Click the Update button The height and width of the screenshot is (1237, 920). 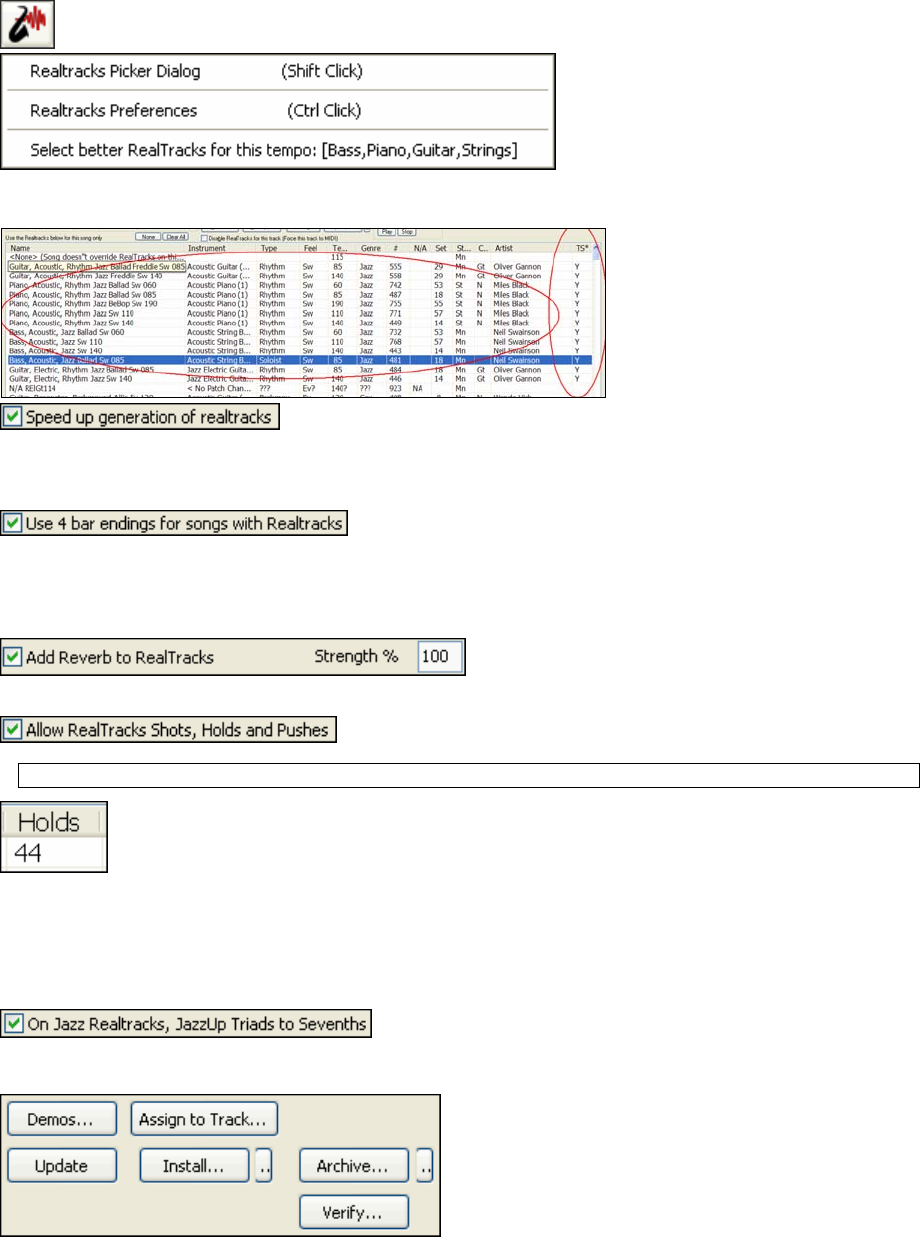point(62,1166)
